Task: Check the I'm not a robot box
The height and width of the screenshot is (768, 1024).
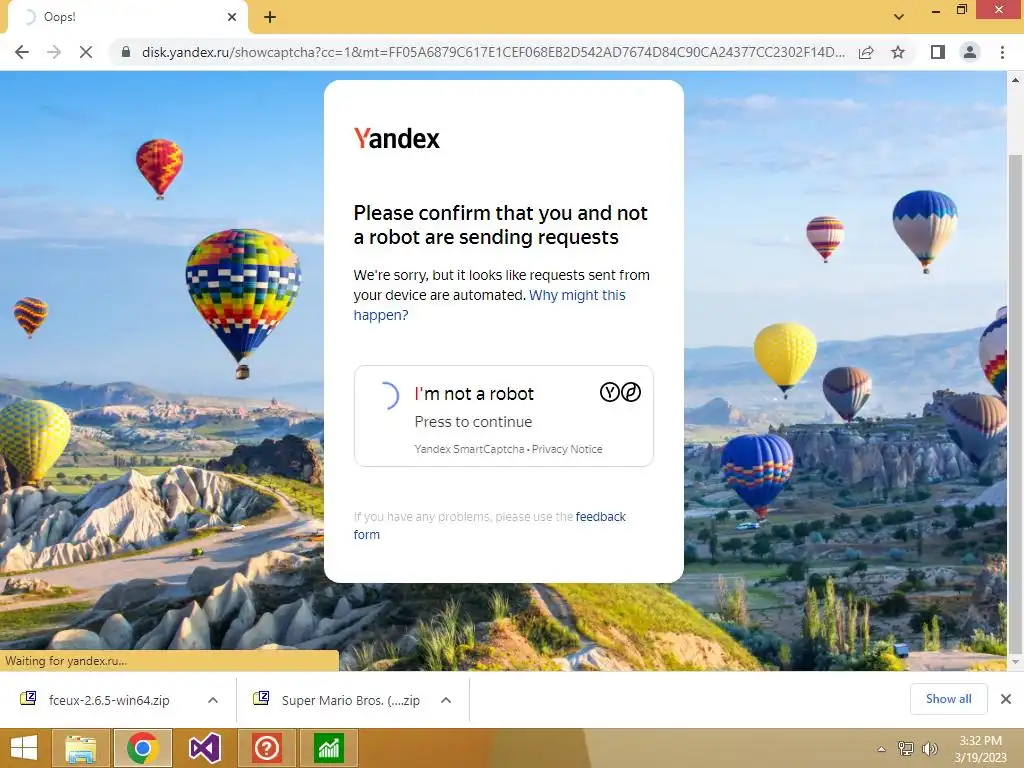Action: click(x=388, y=396)
